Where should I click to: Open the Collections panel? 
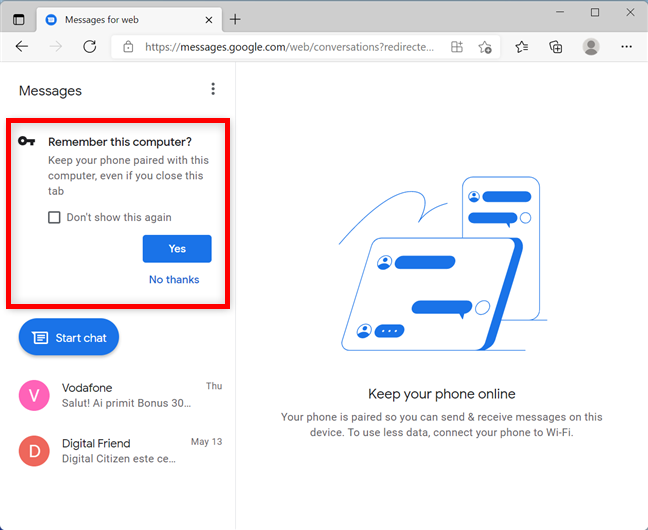(556, 47)
